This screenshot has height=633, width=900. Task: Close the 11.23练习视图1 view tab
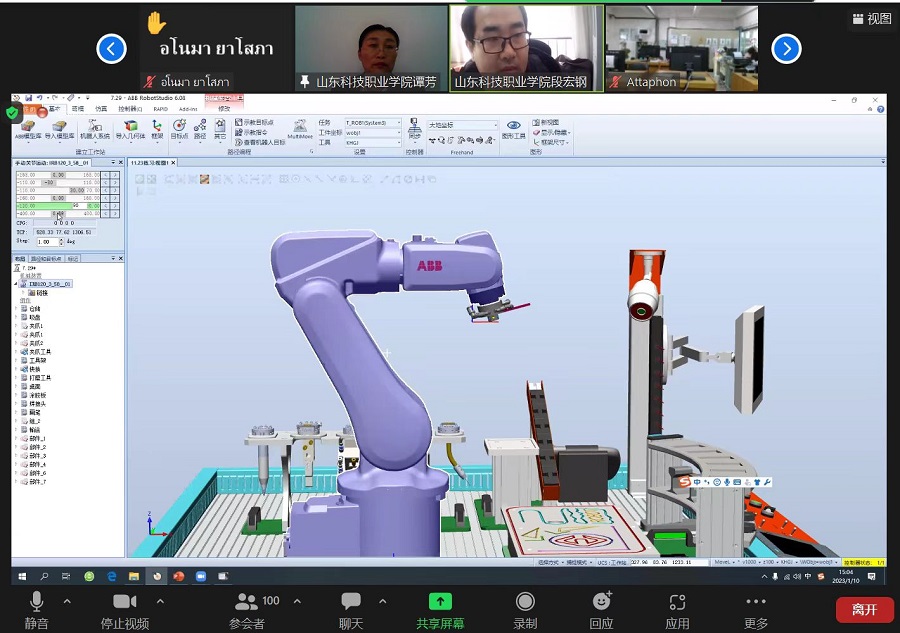tap(173, 163)
